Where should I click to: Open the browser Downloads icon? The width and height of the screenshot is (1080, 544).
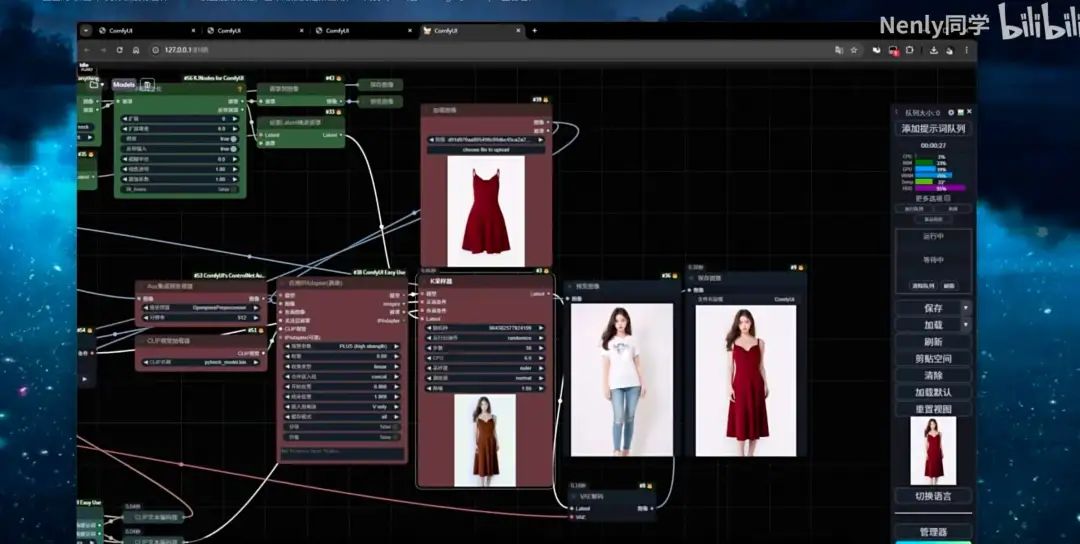click(933, 50)
